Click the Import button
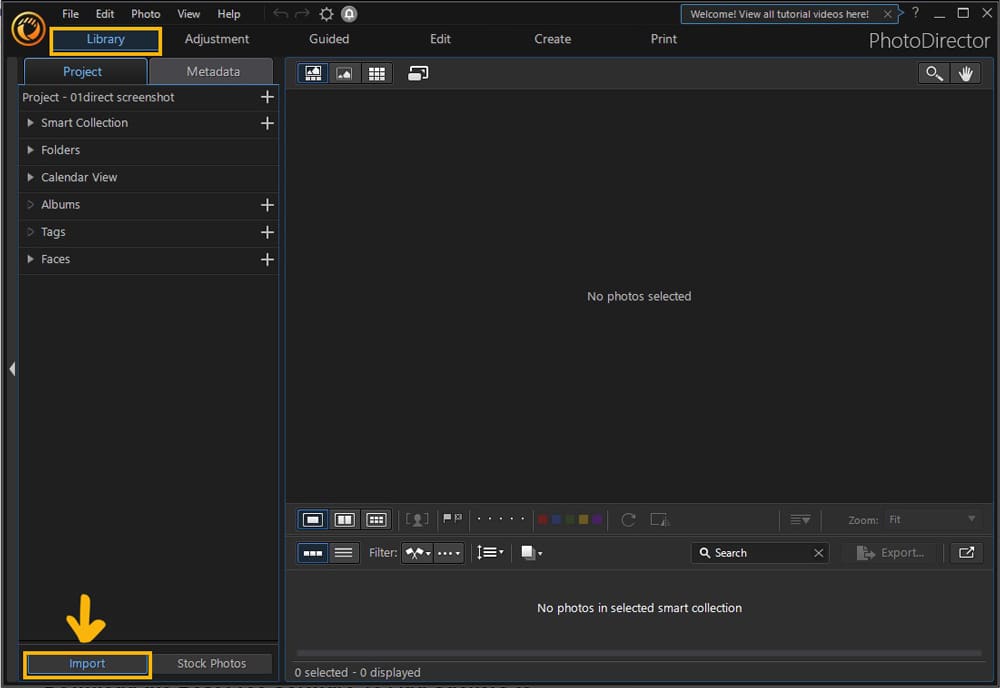This screenshot has height=688, width=1000. (x=87, y=663)
